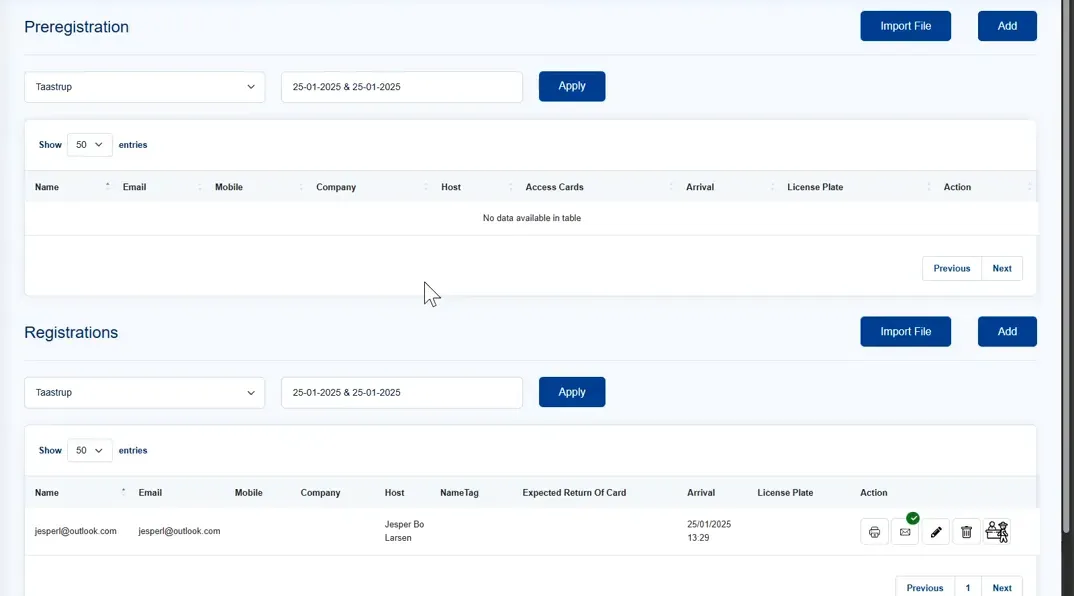1074x596 pixels.
Task: Click the Preregistration date range field
Action: pyautogui.click(x=402, y=87)
